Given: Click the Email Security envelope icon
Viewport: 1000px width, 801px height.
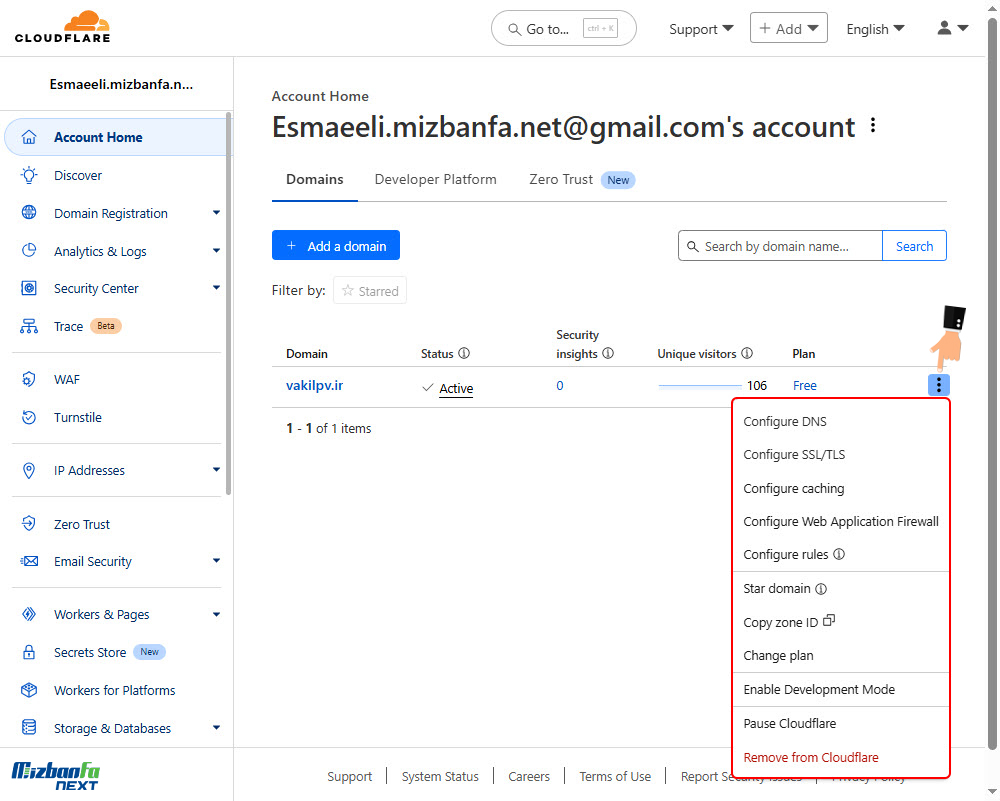Looking at the screenshot, I should pyautogui.click(x=29, y=561).
